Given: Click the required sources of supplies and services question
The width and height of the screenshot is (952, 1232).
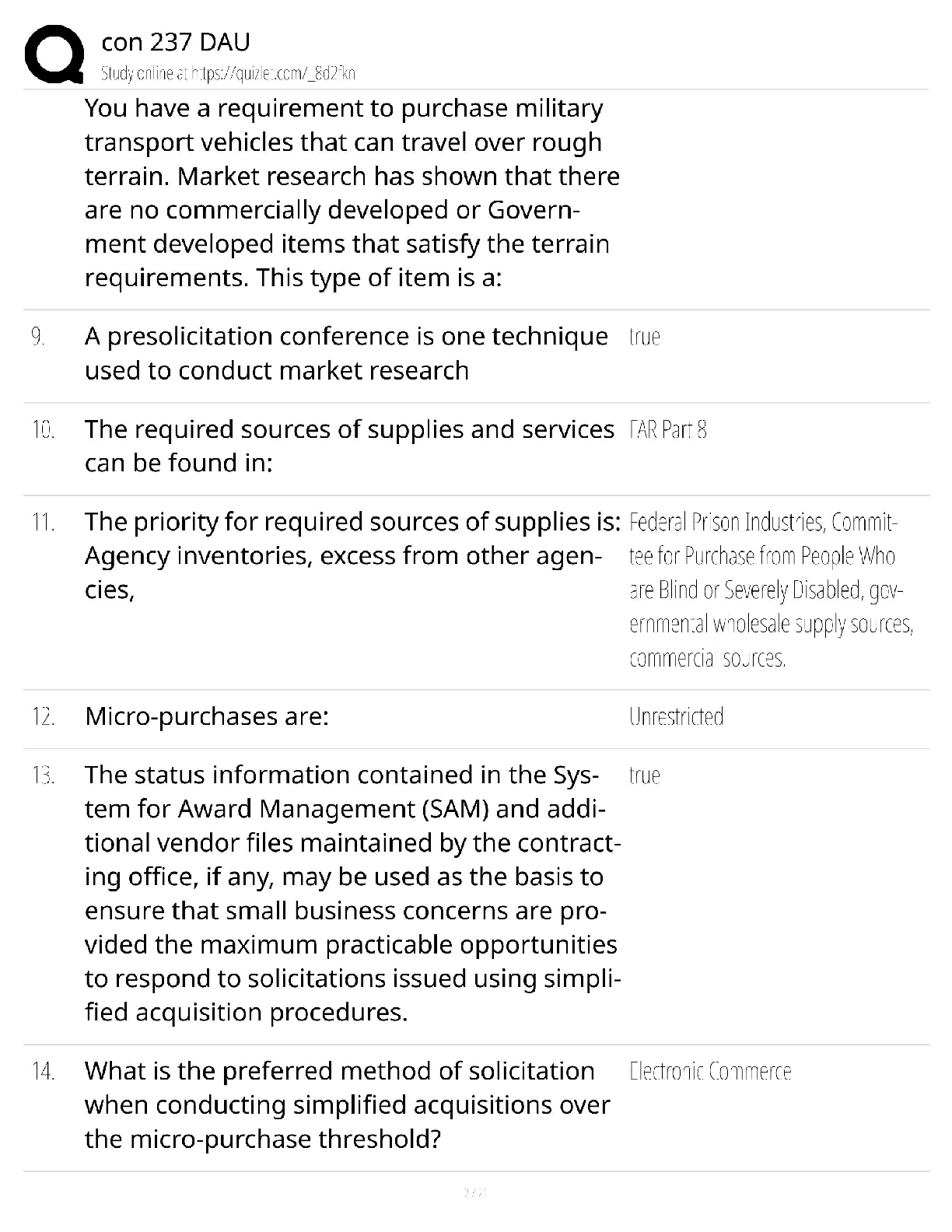Looking at the screenshot, I should [x=349, y=446].
